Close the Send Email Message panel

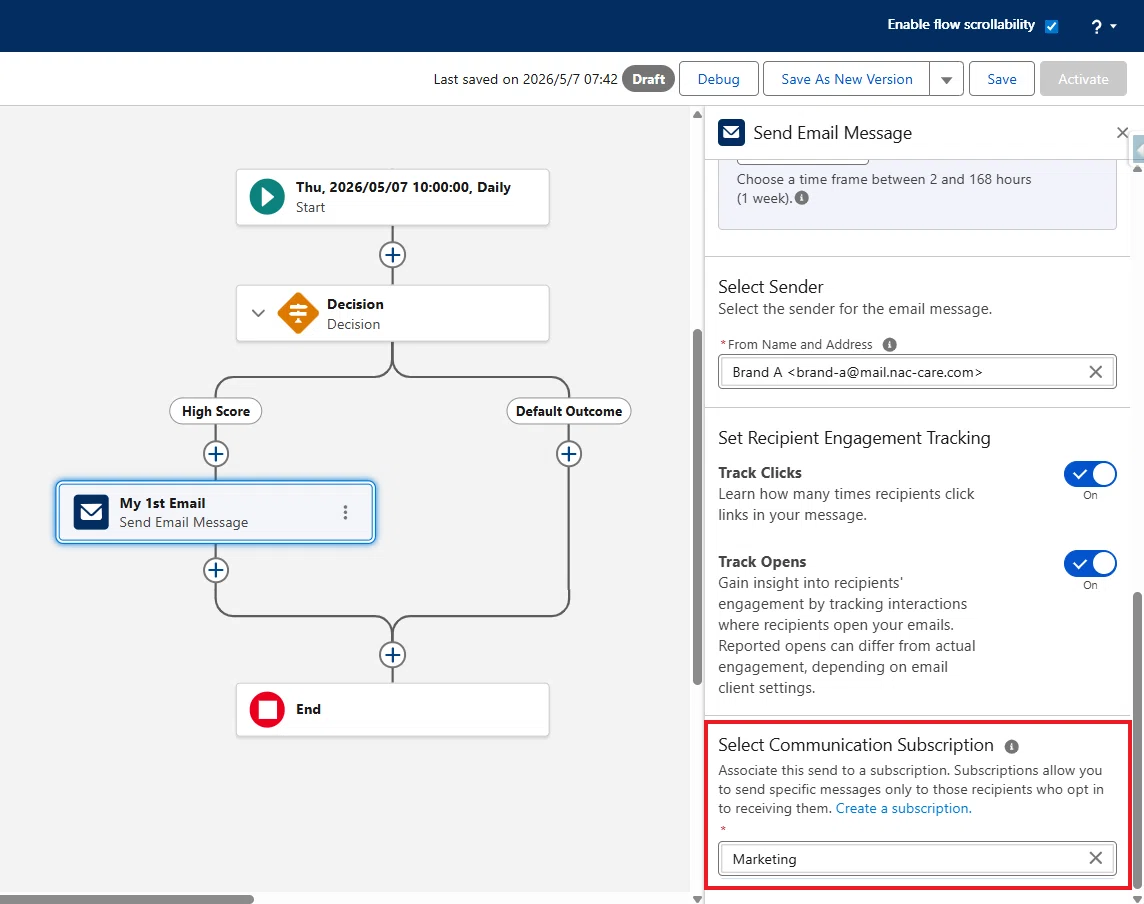coord(1122,133)
